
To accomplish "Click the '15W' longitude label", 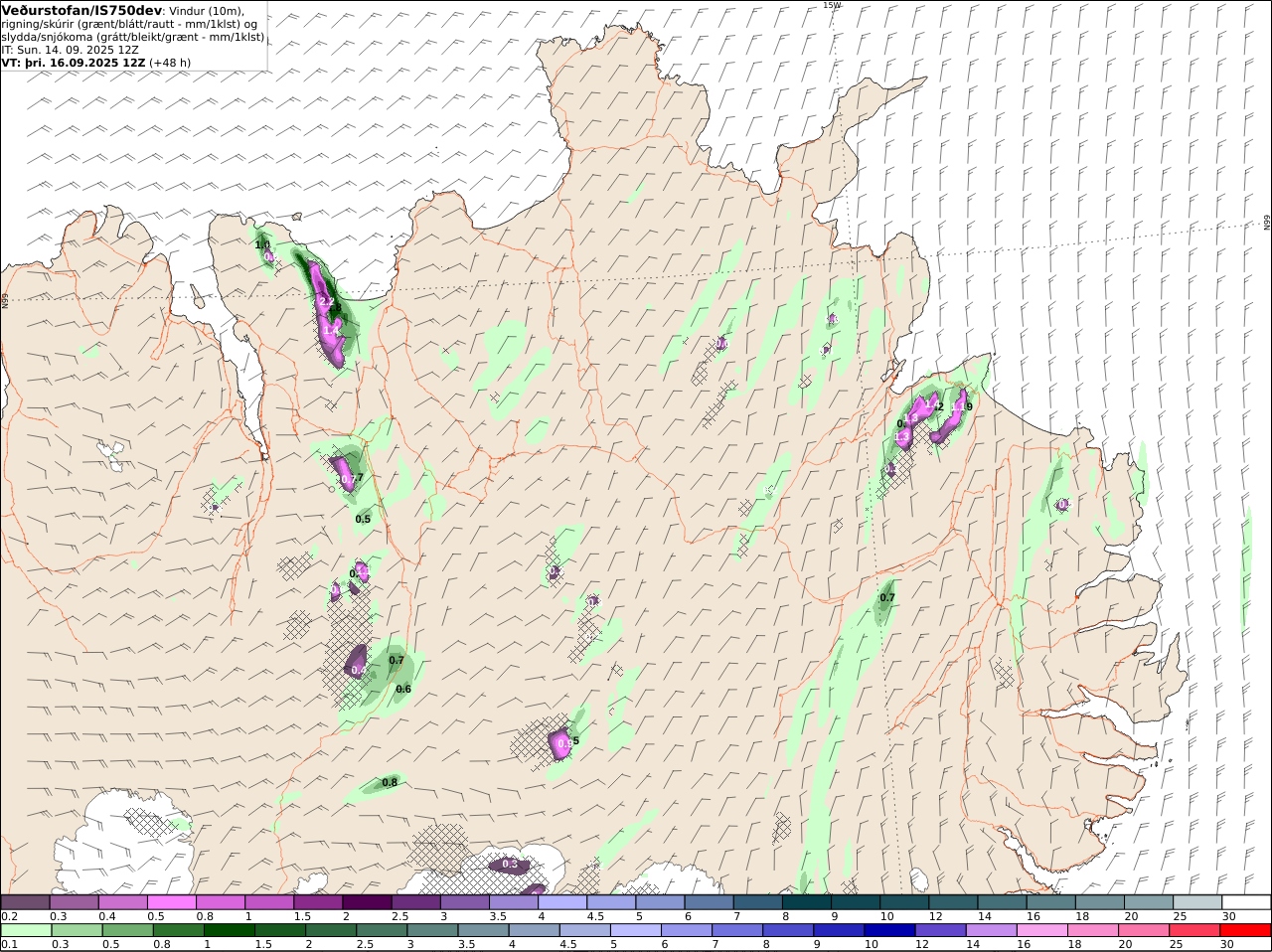I will (x=832, y=5).
